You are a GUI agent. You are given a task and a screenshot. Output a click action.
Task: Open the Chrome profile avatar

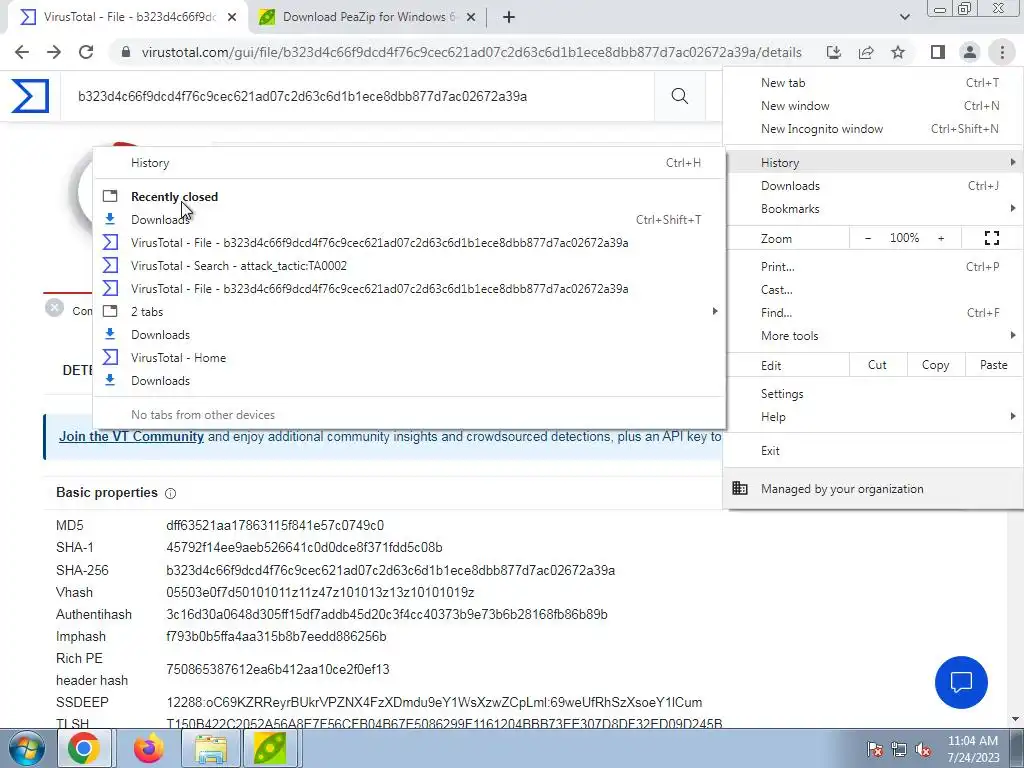(x=970, y=52)
